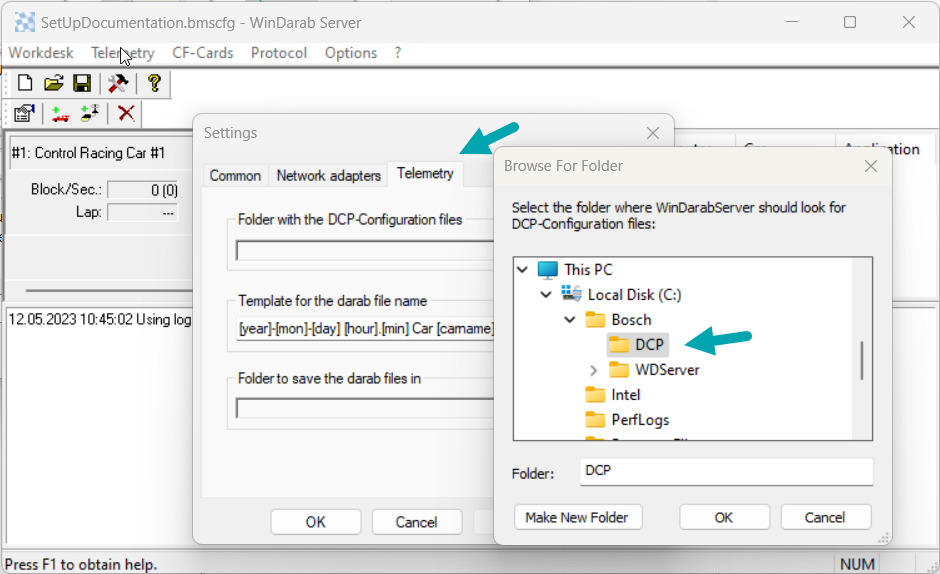The height and width of the screenshot is (574, 940).
Task: Confirm folder with OK in Browse dialog
Action: [x=724, y=517]
